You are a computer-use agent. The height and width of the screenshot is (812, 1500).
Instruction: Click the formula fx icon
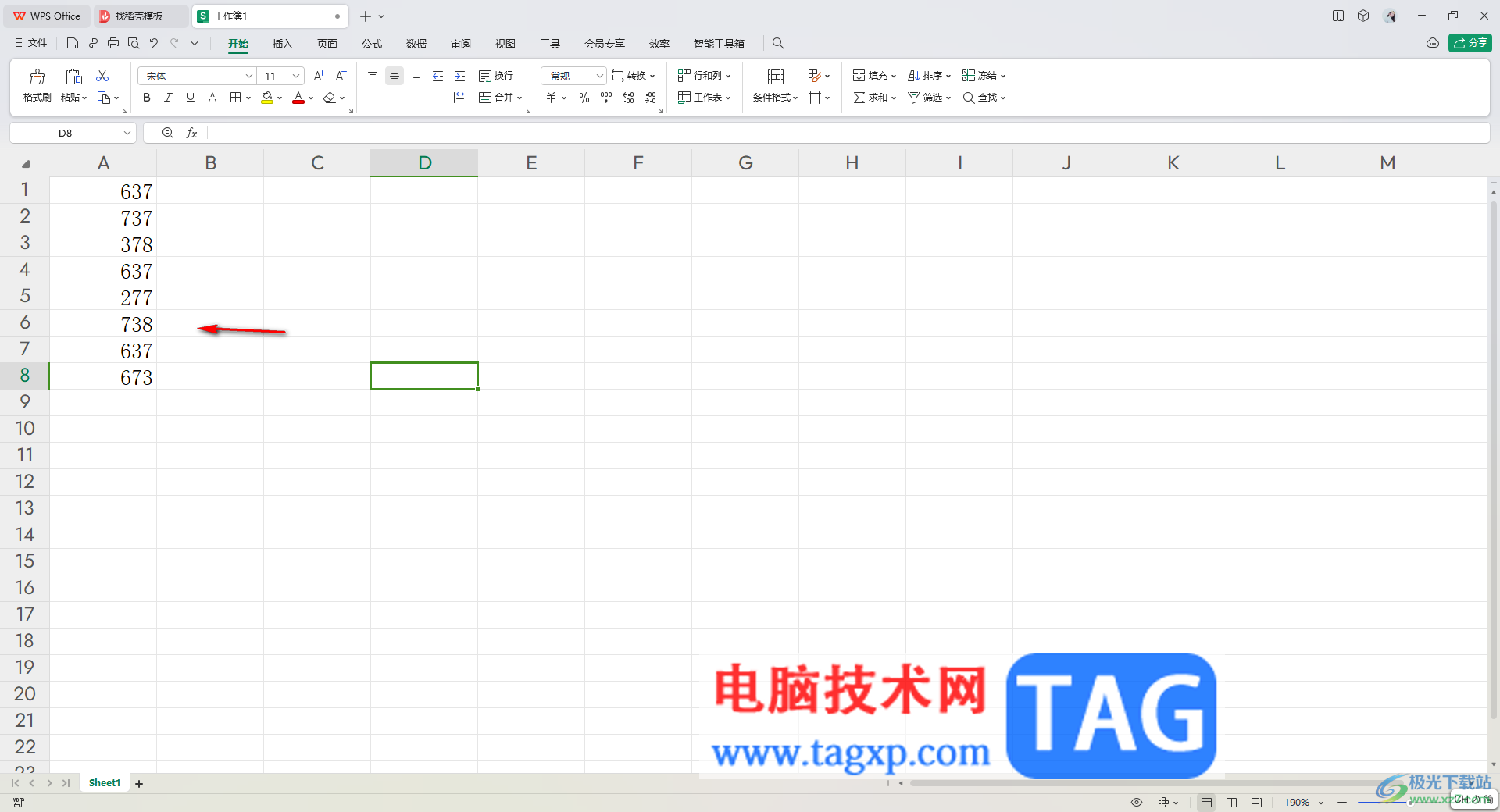191,133
